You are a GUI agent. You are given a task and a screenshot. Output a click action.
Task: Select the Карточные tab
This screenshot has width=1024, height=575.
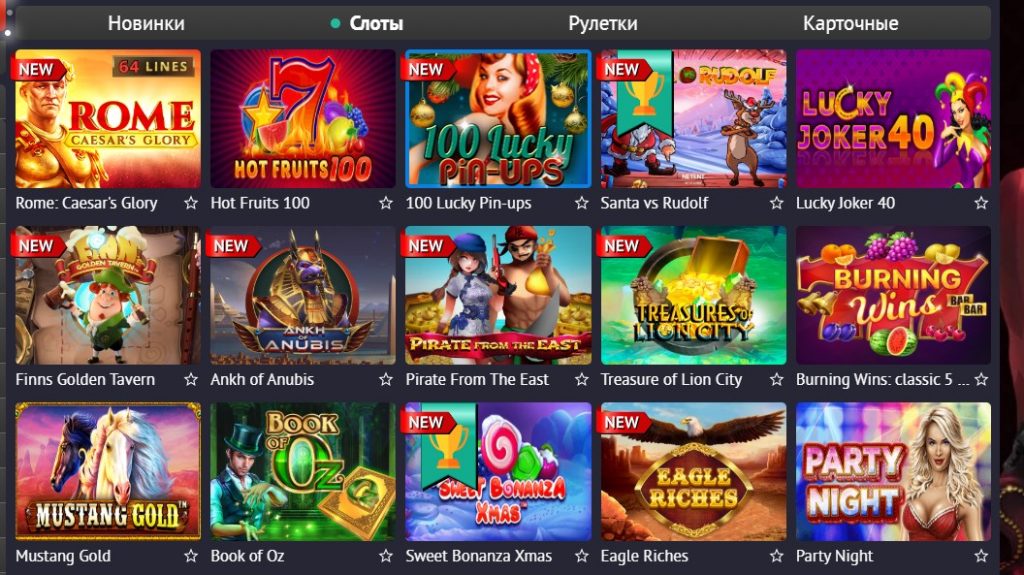coord(850,24)
